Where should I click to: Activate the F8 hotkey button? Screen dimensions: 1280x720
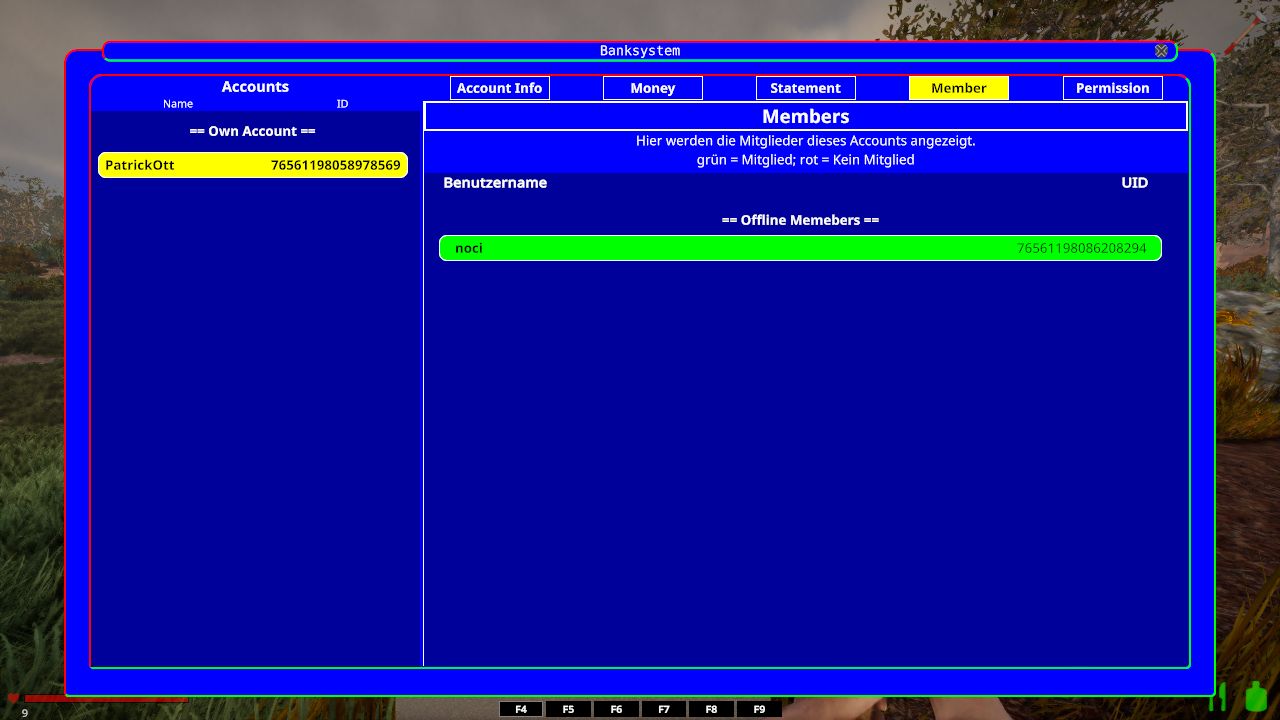(x=711, y=709)
